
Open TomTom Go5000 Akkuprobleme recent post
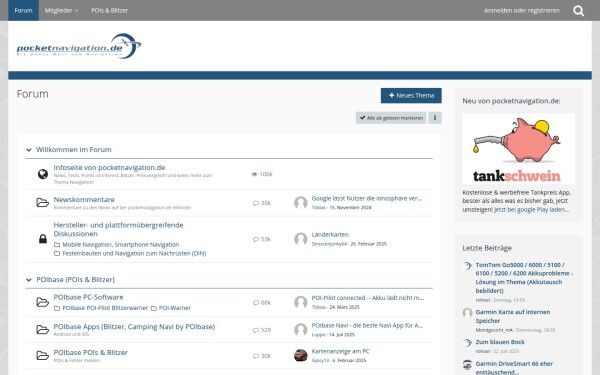point(524,278)
